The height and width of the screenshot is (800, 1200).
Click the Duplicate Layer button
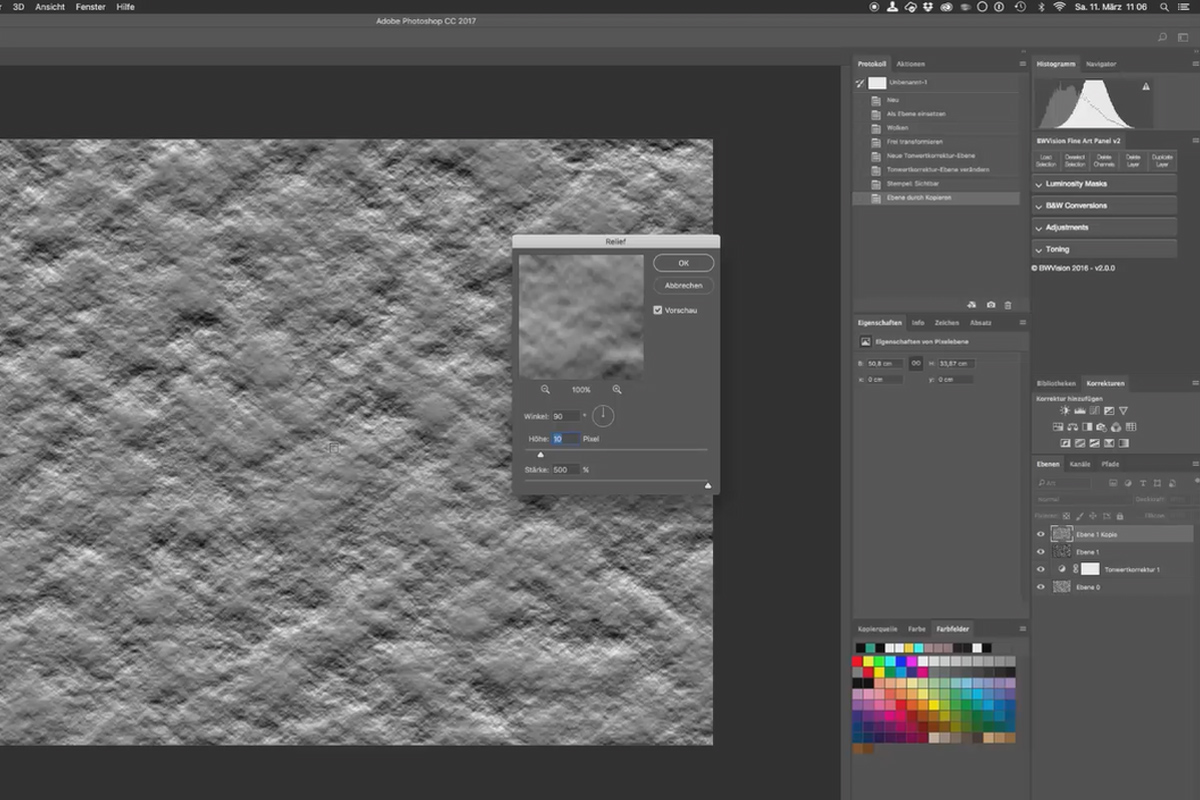pyautogui.click(x=1162, y=160)
